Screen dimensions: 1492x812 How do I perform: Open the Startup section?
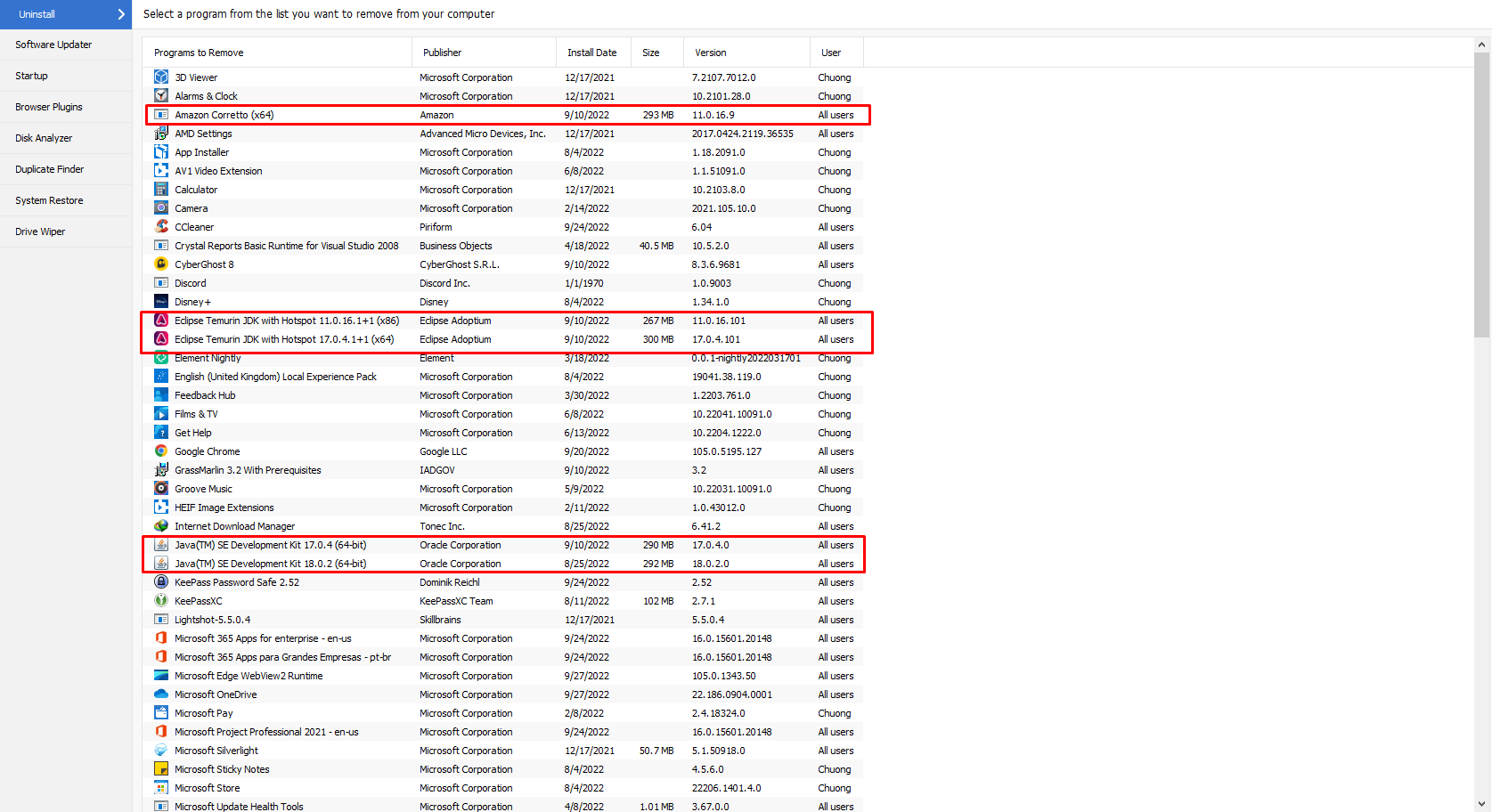(66, 76)
